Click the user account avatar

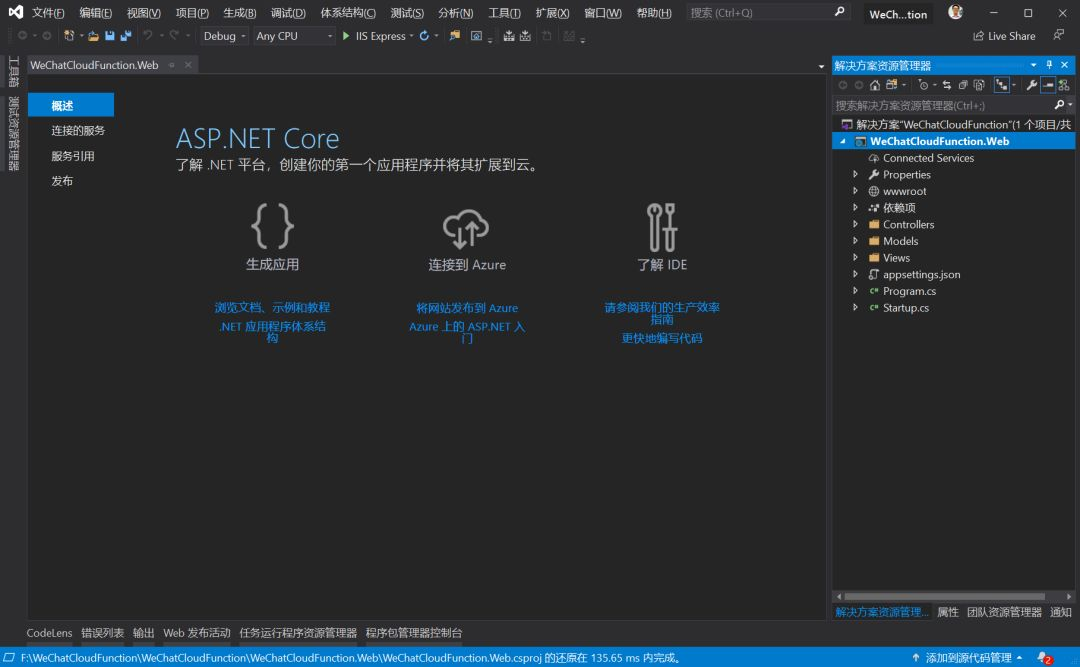[955, 12]
